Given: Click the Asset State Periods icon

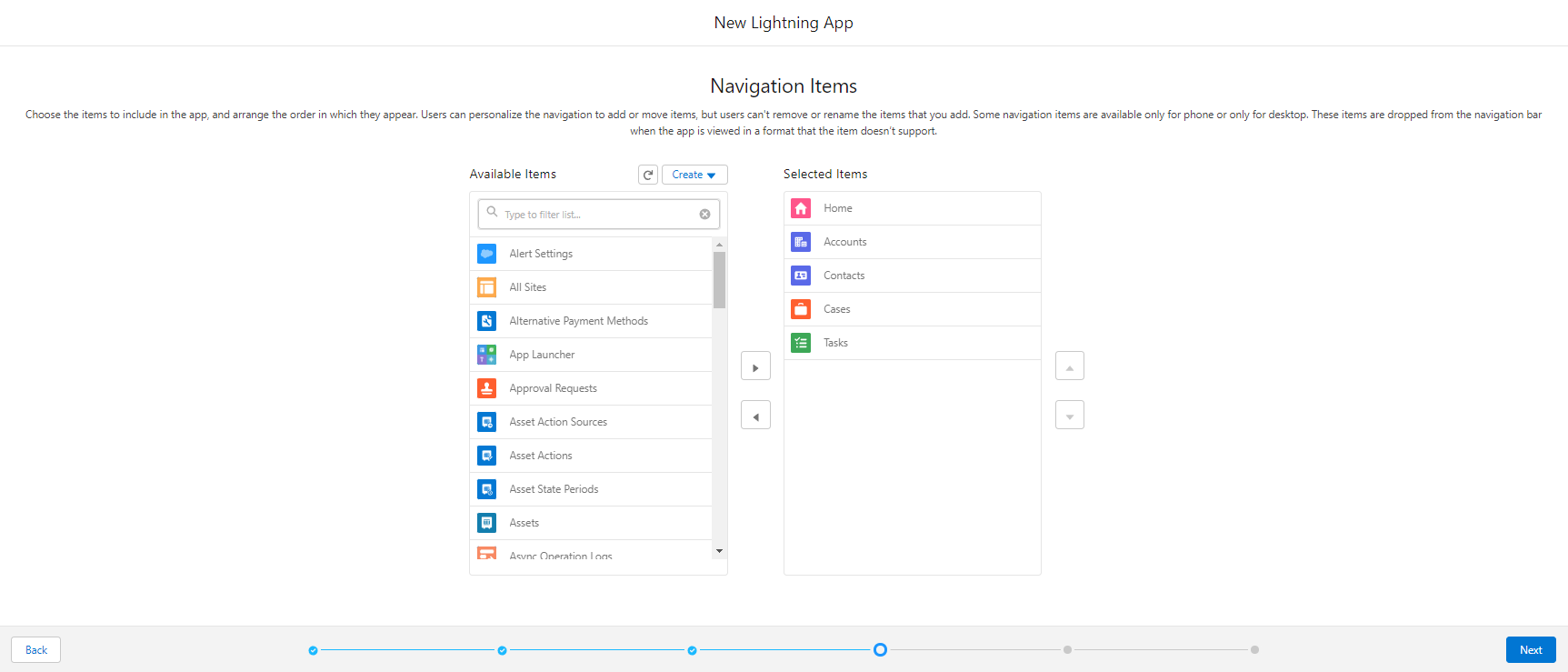Looking at the screenshot, I should point(487,489).
